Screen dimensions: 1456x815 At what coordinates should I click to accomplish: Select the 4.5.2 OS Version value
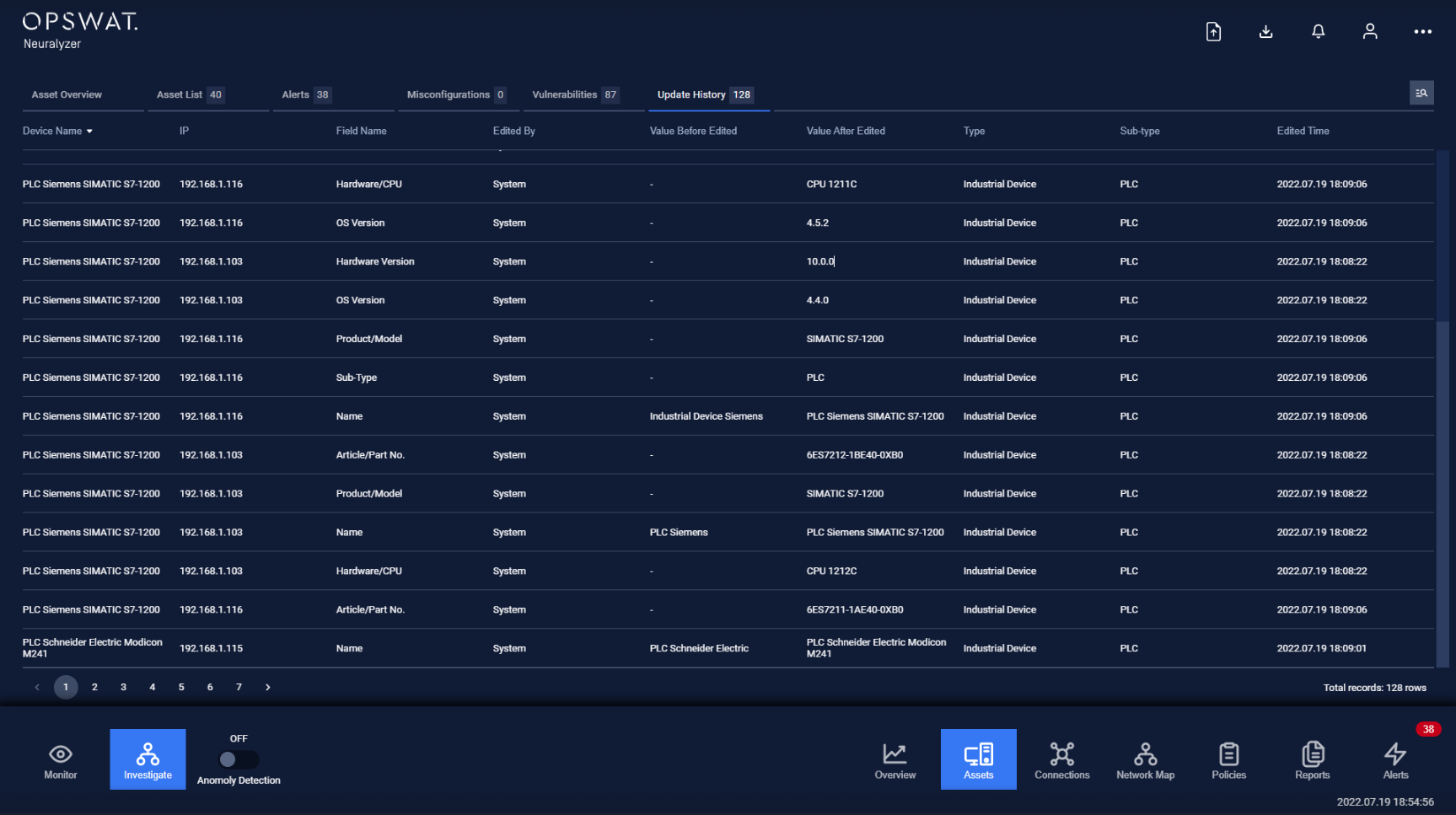pos(817,223)
